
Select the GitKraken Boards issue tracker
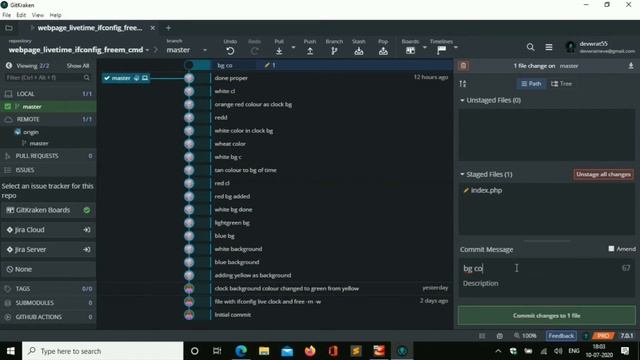click(48, 210)
